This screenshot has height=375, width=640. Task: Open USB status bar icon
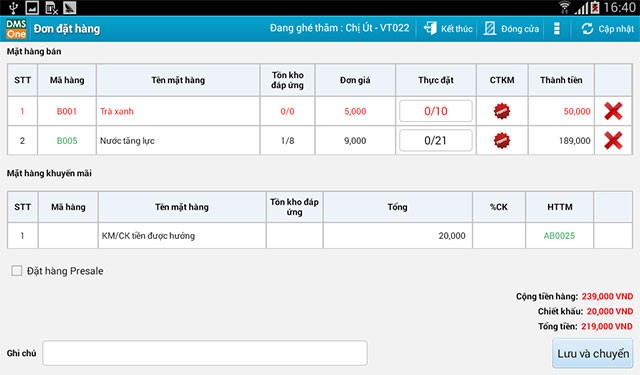(13, 7)
